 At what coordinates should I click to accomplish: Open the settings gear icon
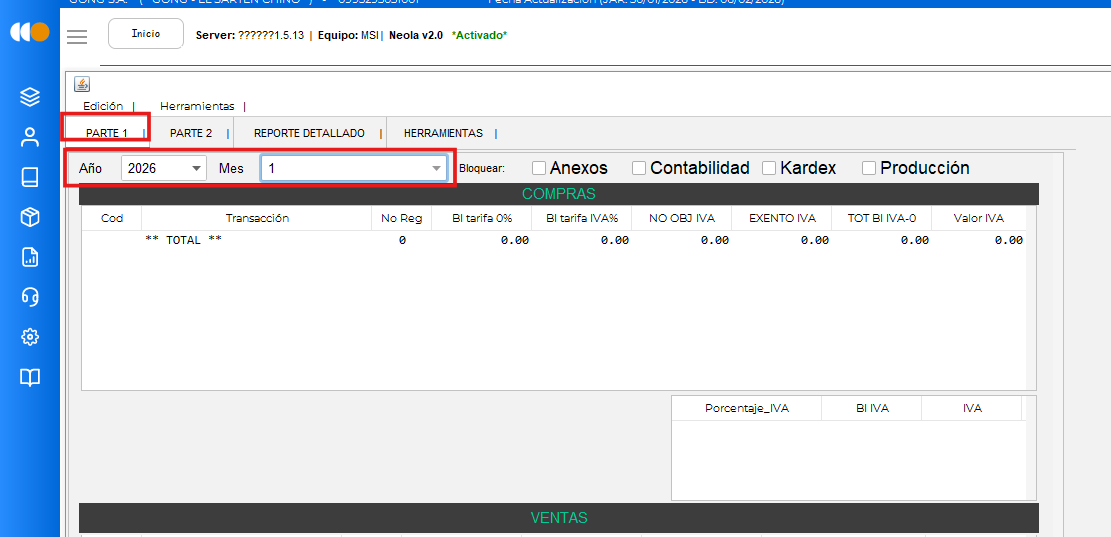30,337
